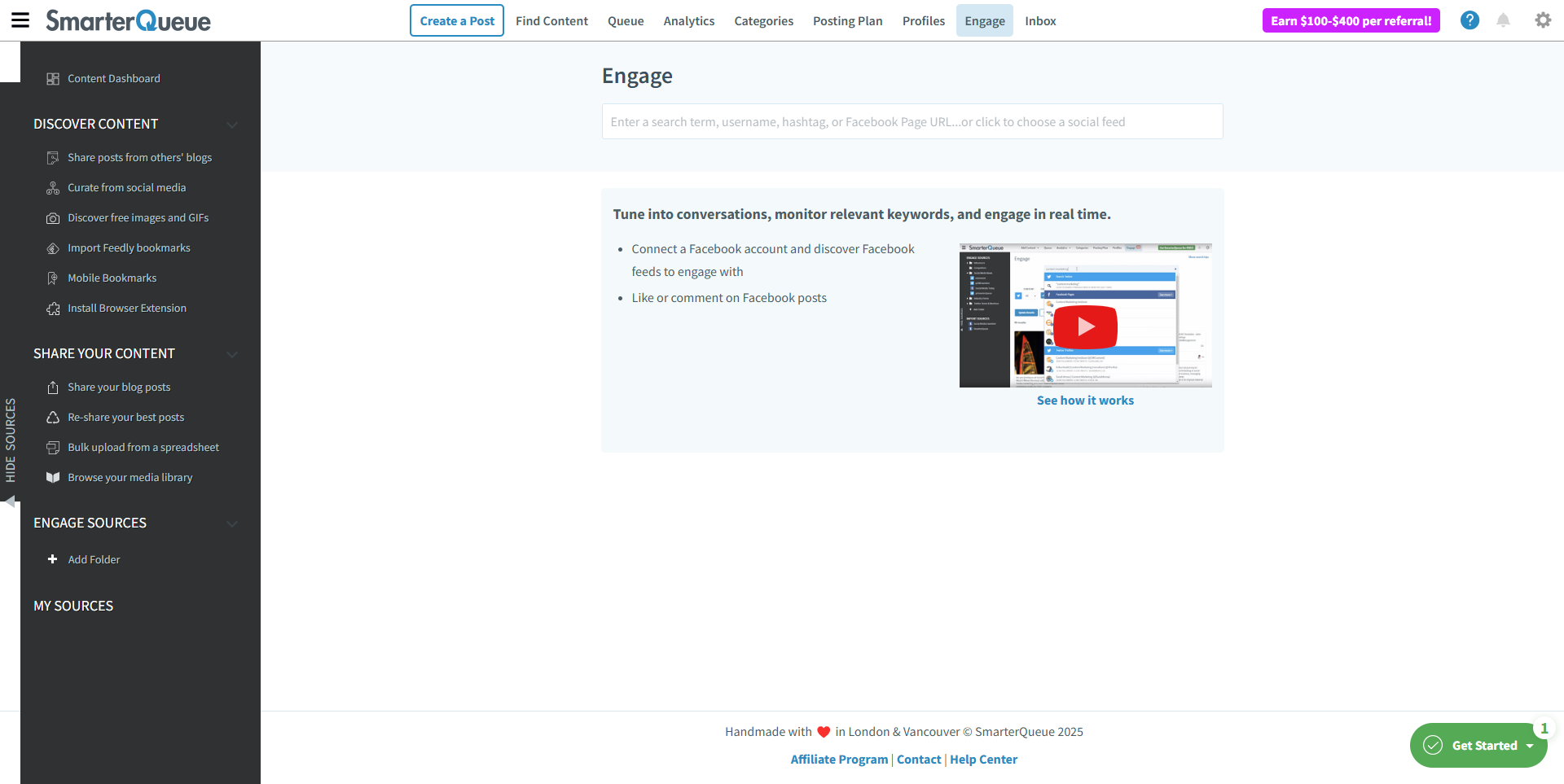Open the Help Center footer link
The image size is (1564, 784).
point(983,760)
